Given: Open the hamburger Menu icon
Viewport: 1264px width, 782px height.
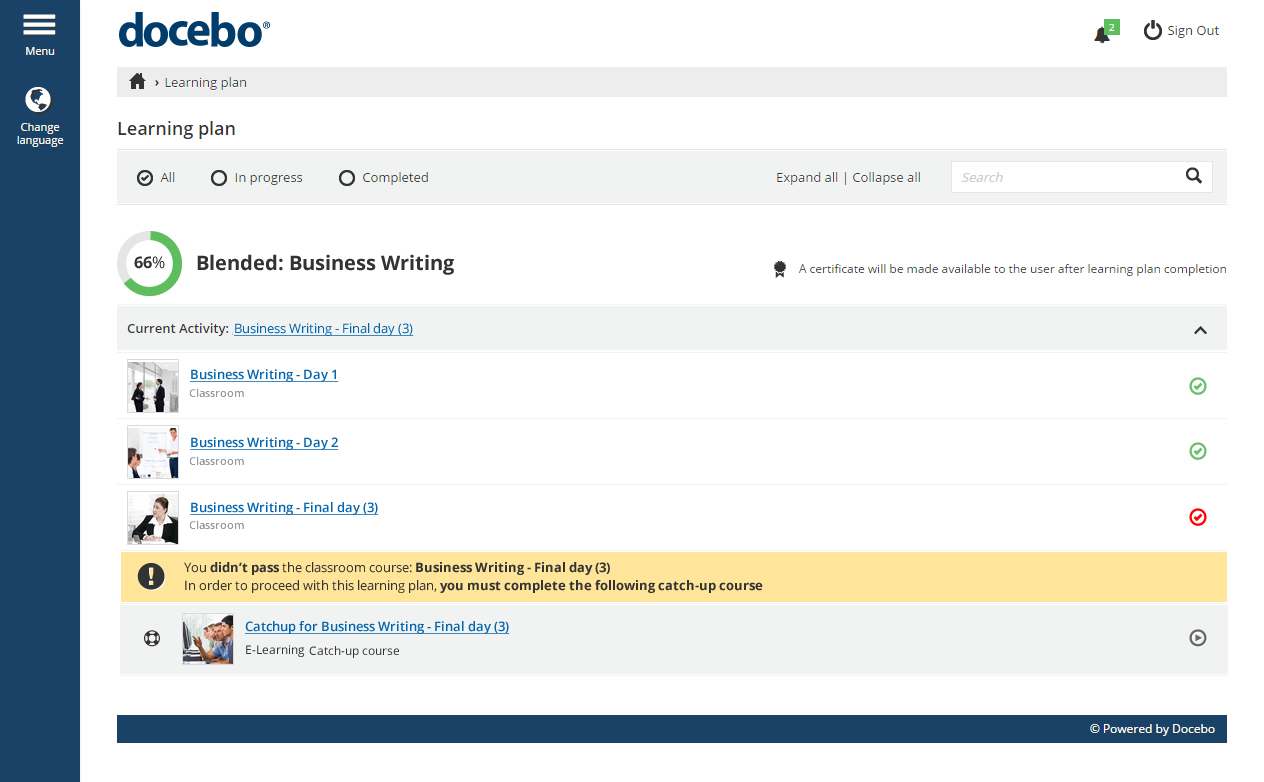Looking at the screenshot, I should click(x=39, y=25).
